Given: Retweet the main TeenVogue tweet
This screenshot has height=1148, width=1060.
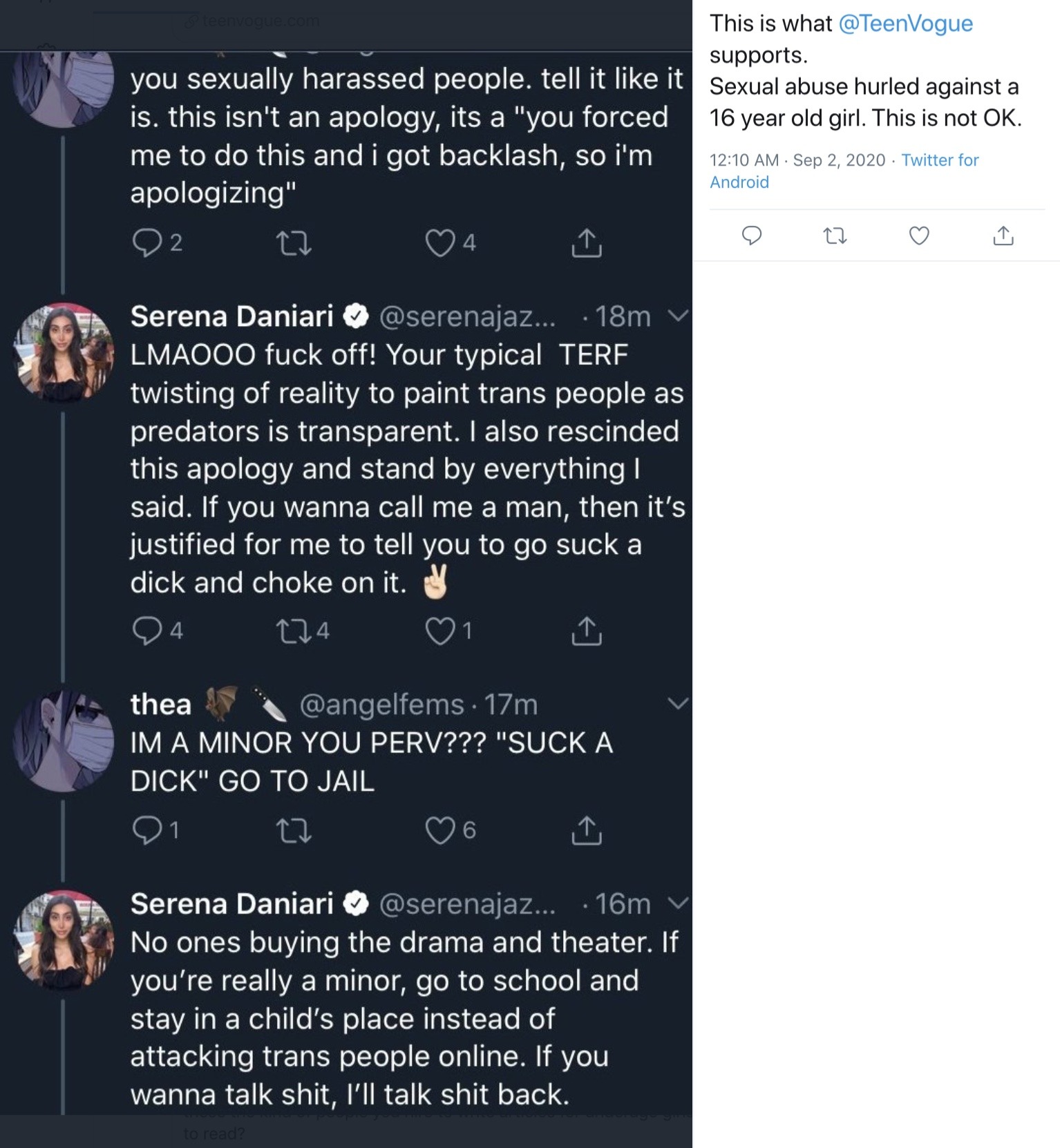Looking at the screenshot, I should click(835, 236).
